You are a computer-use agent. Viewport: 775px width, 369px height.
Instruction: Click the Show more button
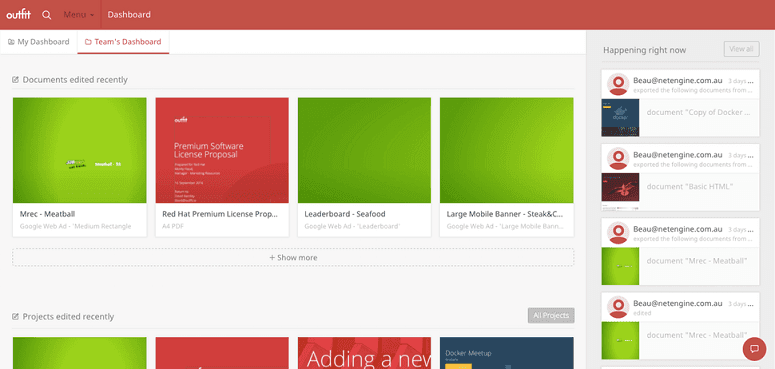293,257
